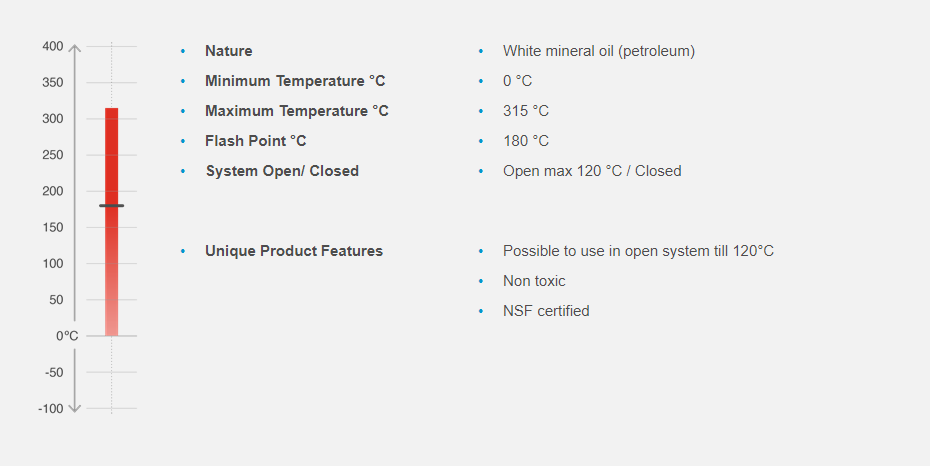
Task: Click the System Open/ Closed label
Action: 281,171
